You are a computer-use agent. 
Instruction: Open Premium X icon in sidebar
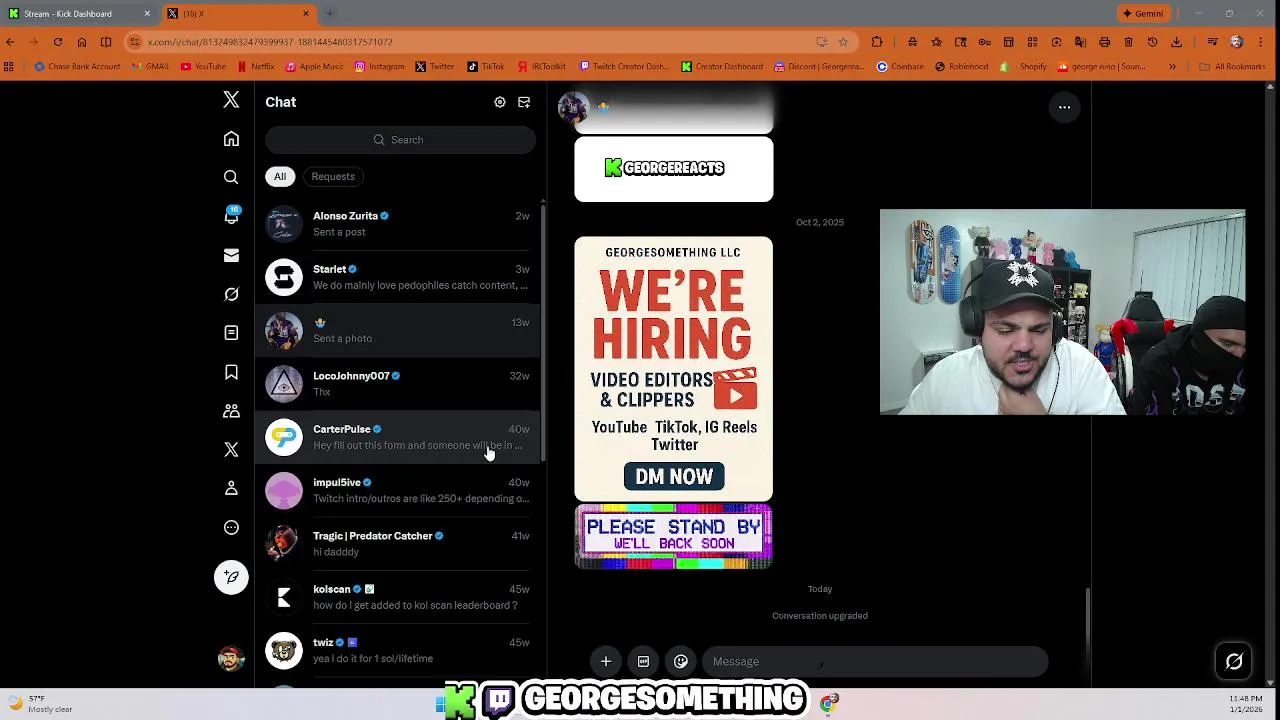(231, 450)
